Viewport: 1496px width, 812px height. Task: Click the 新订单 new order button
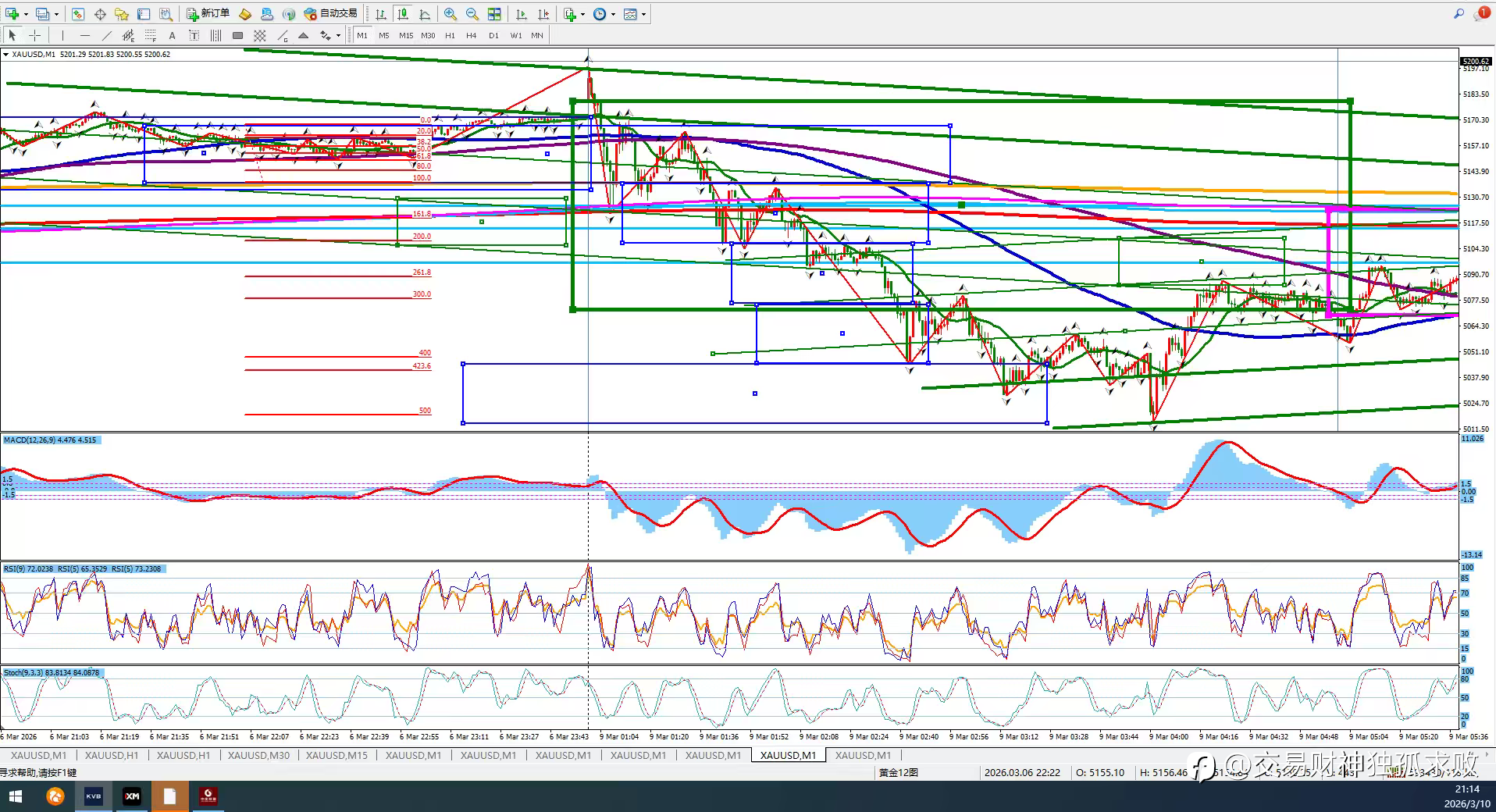point(208,14)
